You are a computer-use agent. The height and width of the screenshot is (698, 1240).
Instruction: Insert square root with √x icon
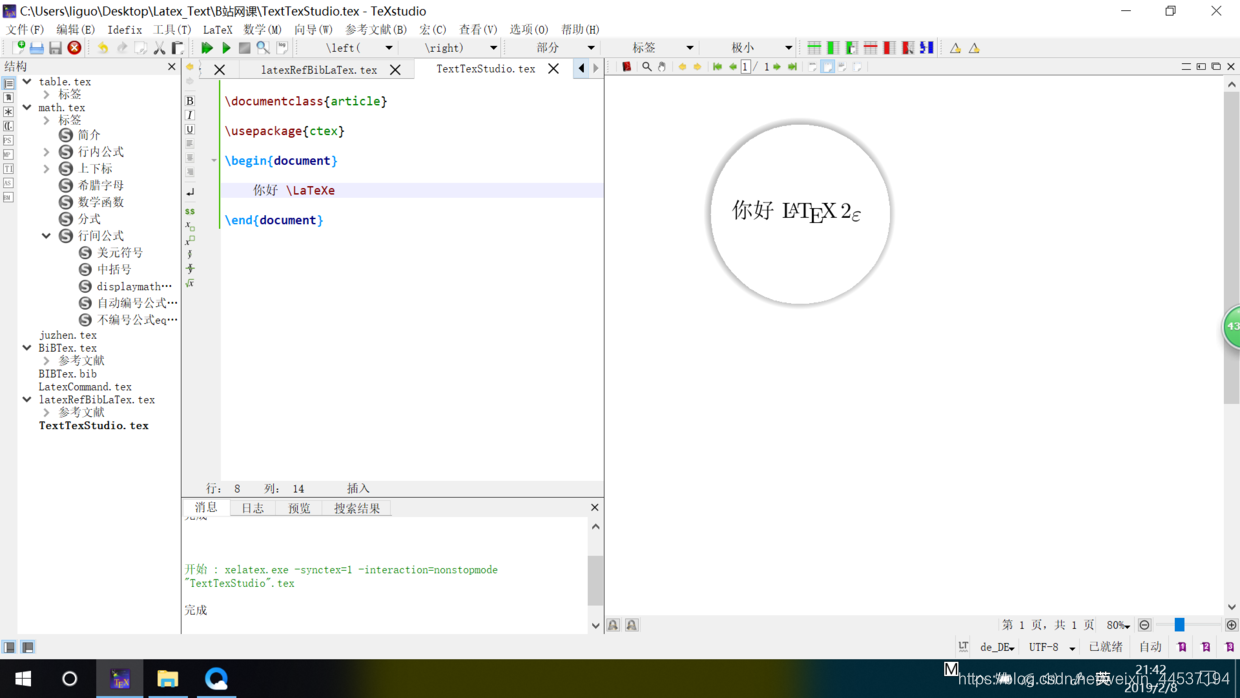coord(190,283)
